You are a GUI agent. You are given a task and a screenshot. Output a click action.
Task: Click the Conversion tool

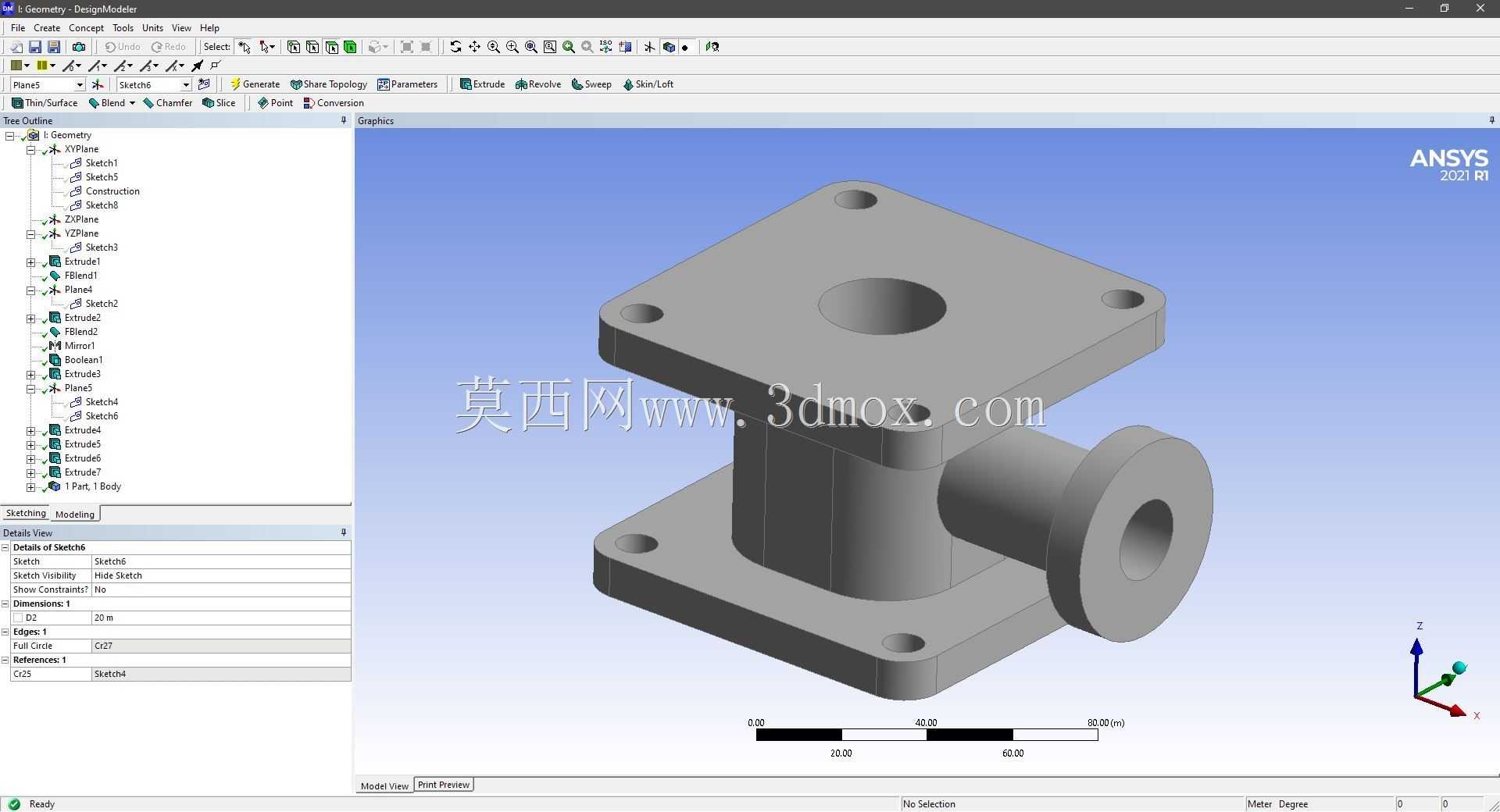[x=334, y=103]
